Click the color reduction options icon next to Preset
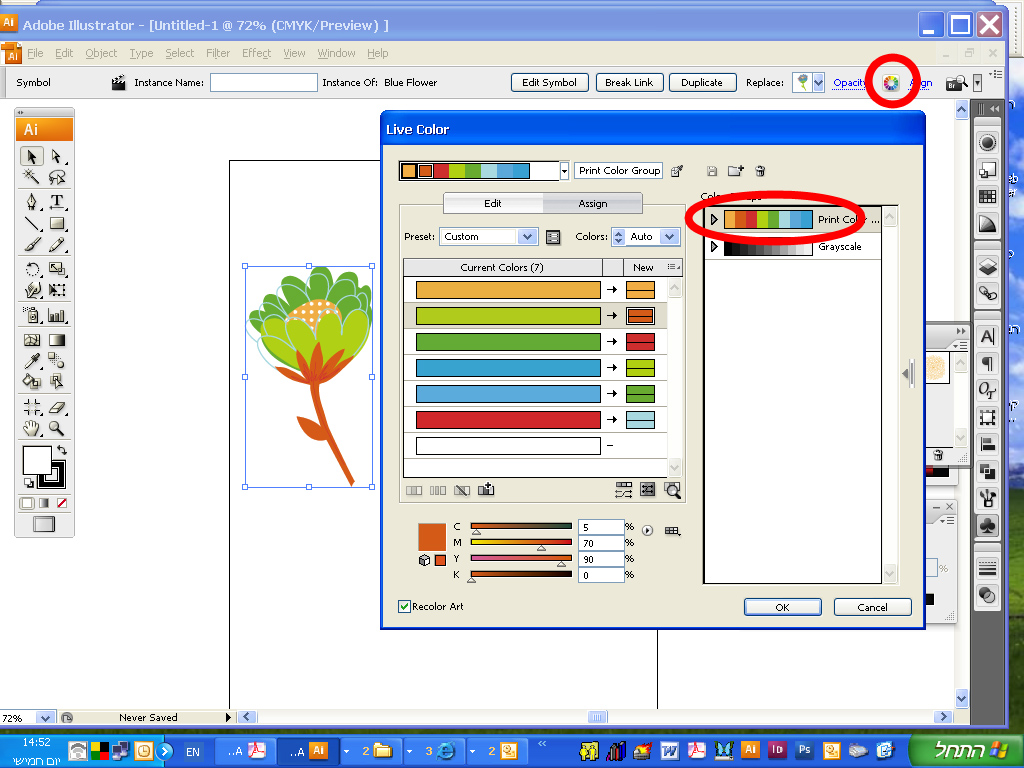The image size is (1024, 768). 553,237
